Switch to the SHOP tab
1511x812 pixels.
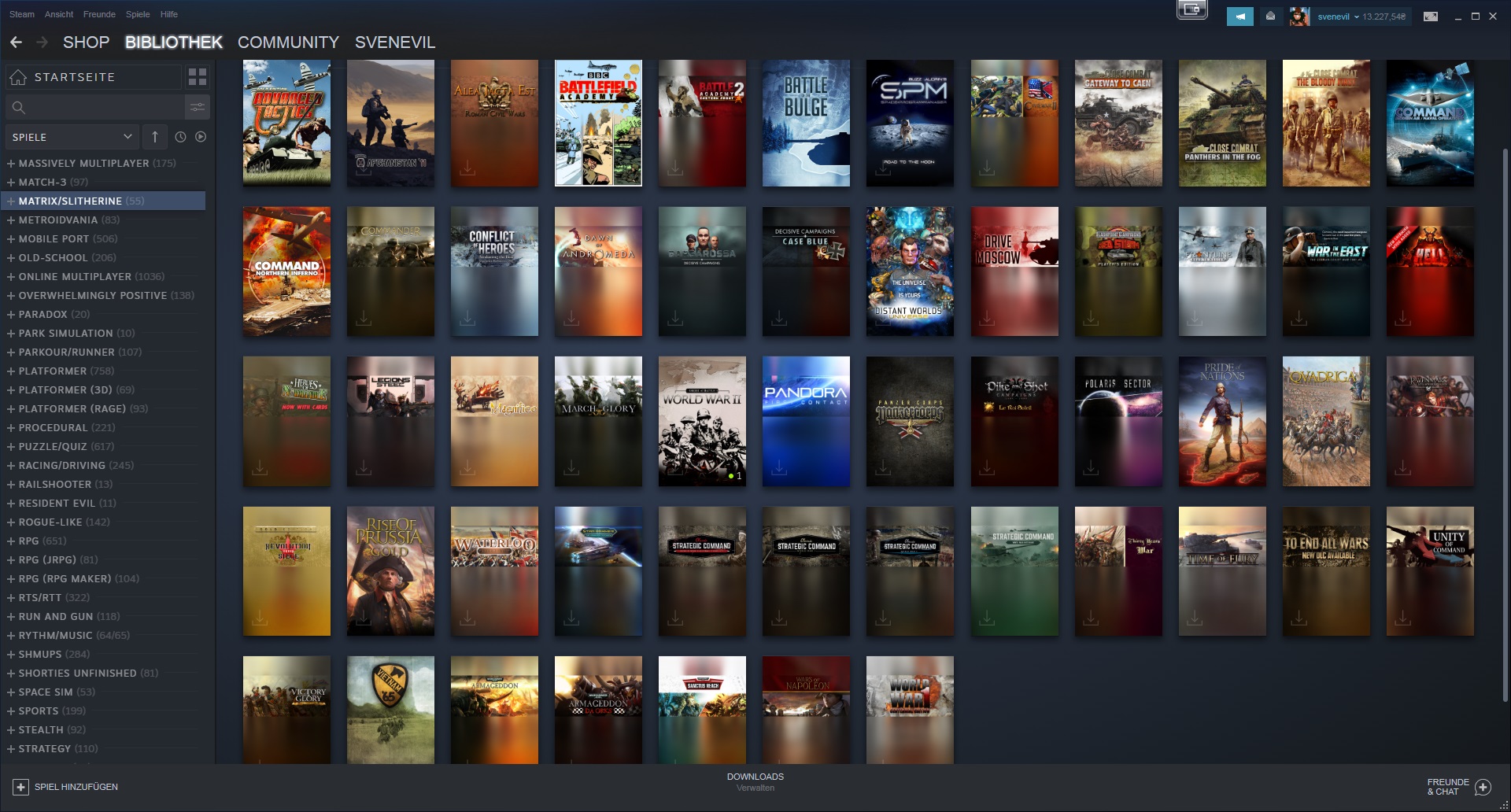(x=86, y=42)
